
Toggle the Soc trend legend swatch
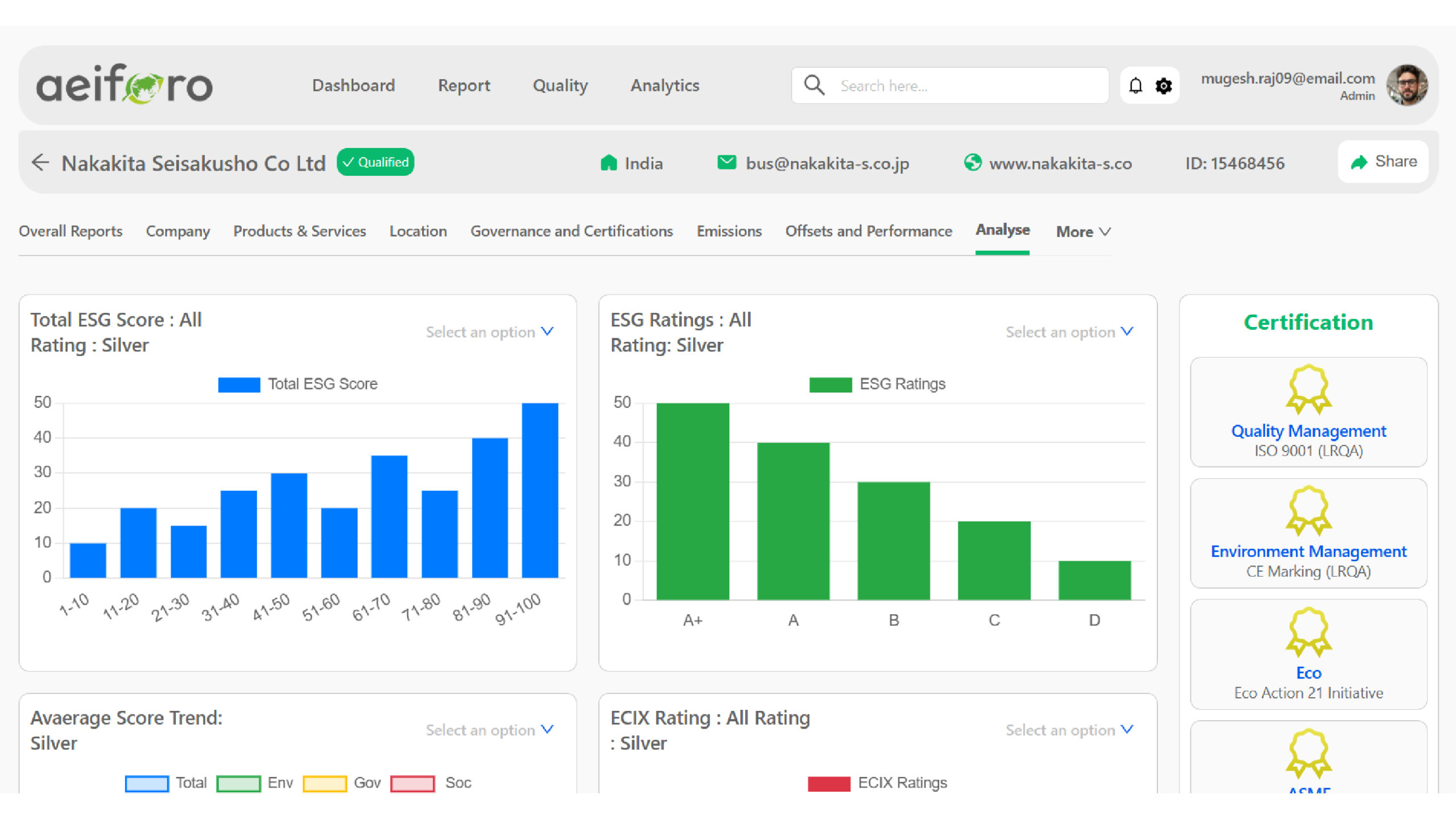tap(412, 783)
